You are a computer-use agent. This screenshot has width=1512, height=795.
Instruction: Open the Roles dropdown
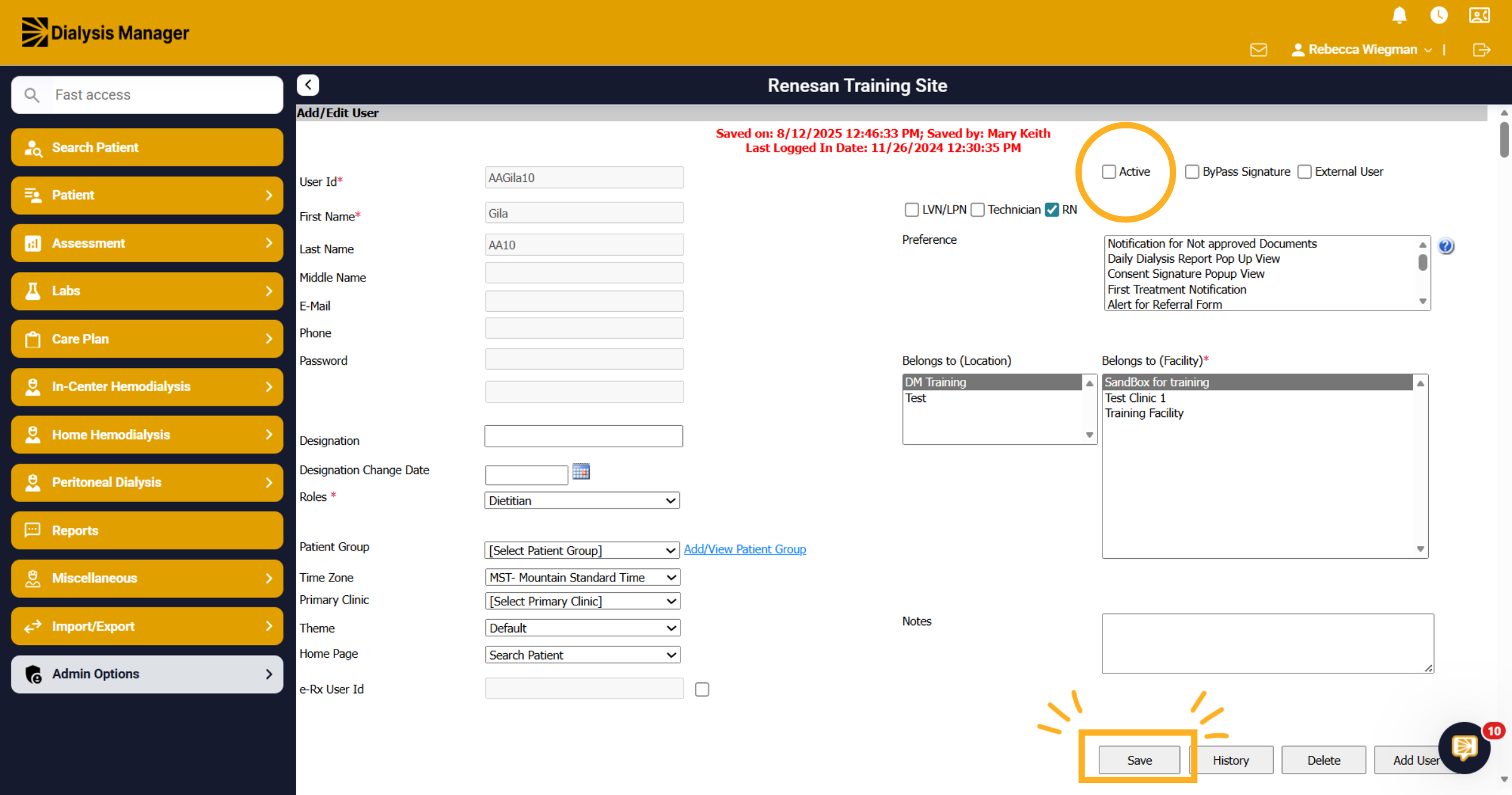582,501
